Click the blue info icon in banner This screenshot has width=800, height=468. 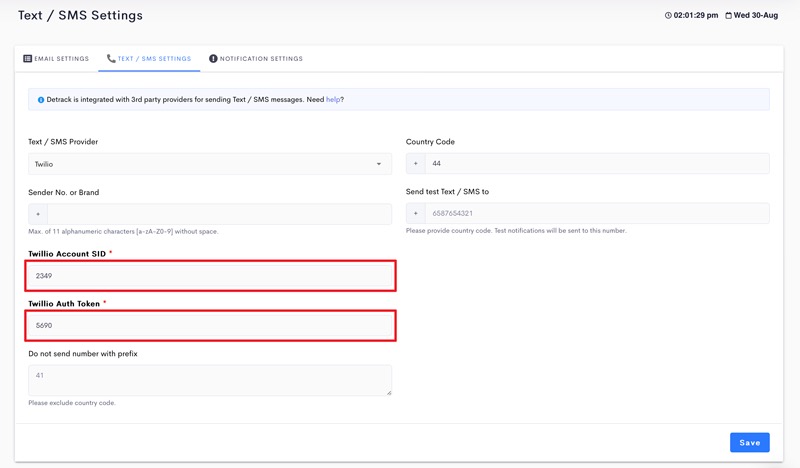(x=41, y=100)
